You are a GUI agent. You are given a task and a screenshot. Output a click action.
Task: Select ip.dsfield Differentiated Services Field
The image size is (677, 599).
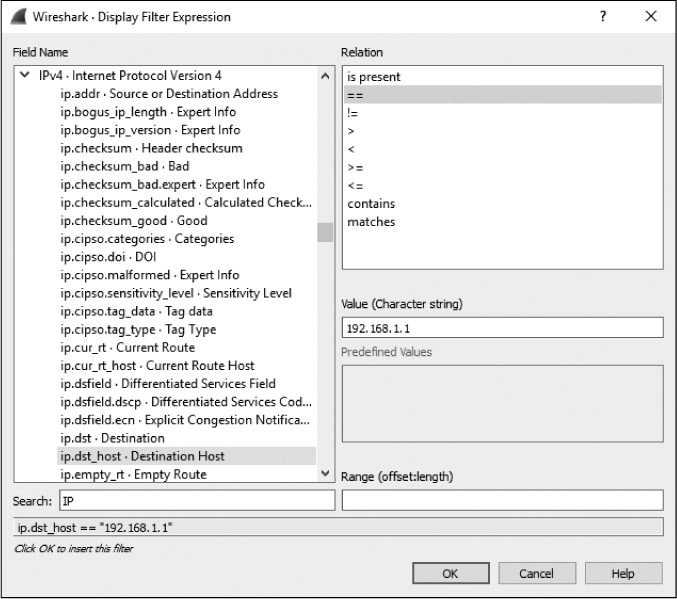[x=168, y=384]
